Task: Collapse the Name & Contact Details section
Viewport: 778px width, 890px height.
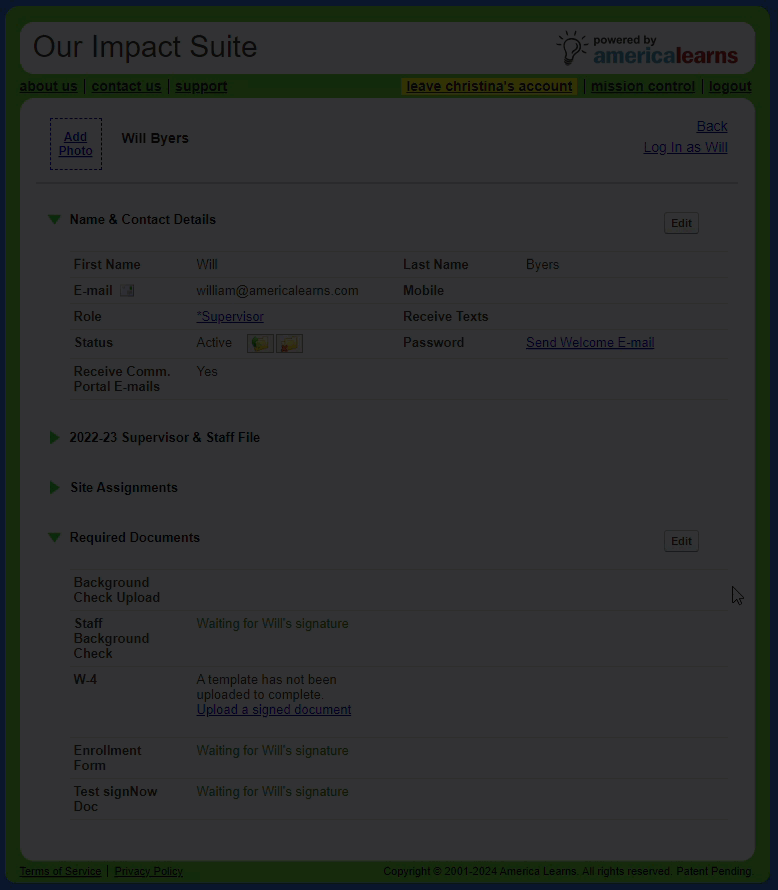Action: pos(55,220)
